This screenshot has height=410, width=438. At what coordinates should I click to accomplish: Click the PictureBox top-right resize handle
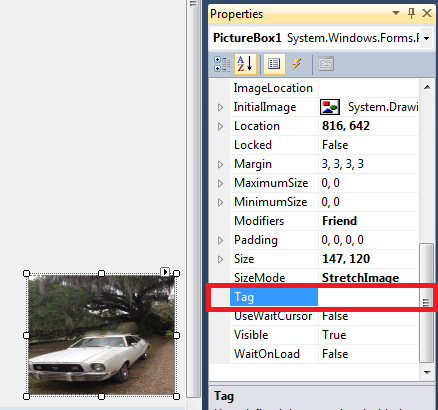pos(177,273)
